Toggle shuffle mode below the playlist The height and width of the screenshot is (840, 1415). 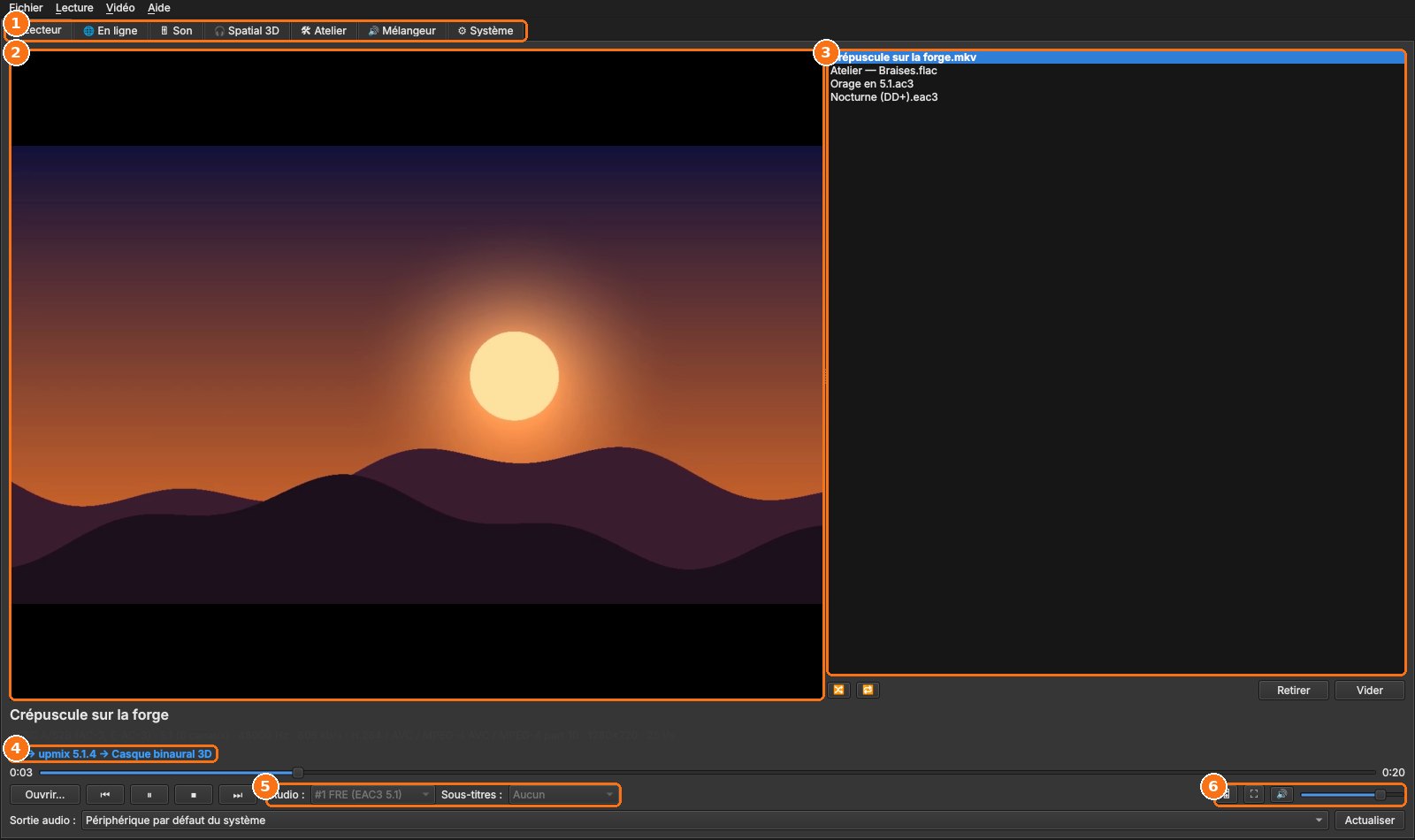tap(839, 690)
